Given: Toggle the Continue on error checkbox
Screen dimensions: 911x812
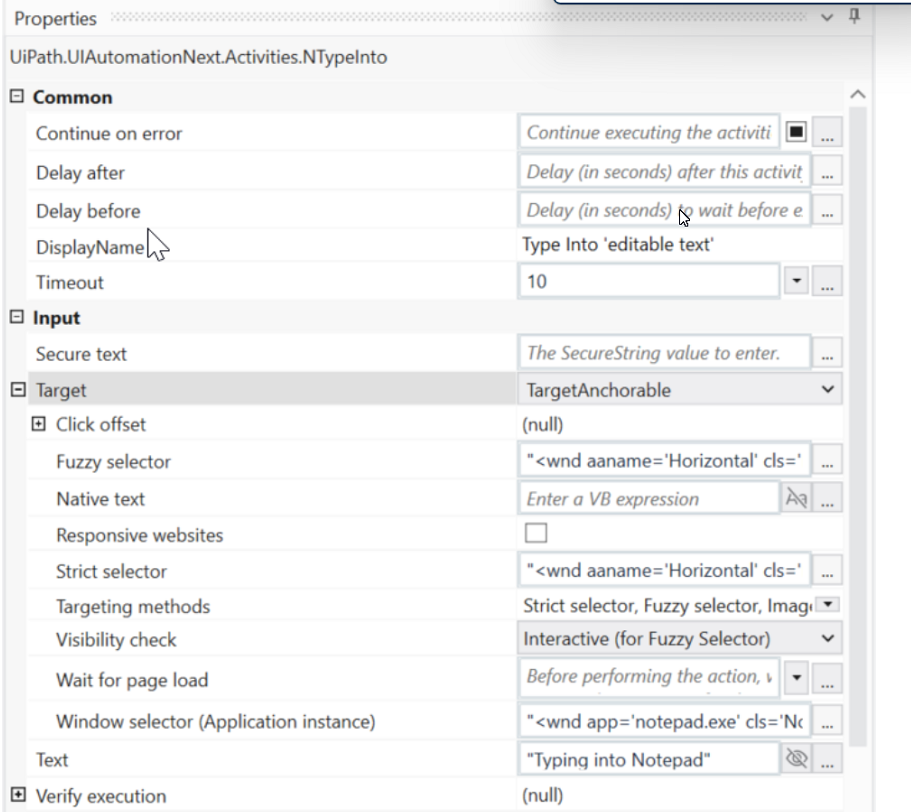Looking at the screenshot, I should [x=796, y=132].
